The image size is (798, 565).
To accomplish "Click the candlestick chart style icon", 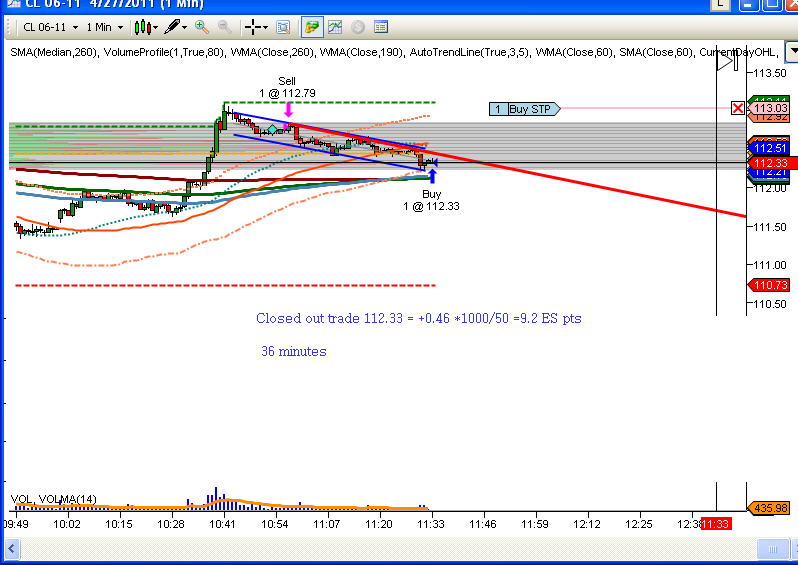I will (x=142, y=27).
